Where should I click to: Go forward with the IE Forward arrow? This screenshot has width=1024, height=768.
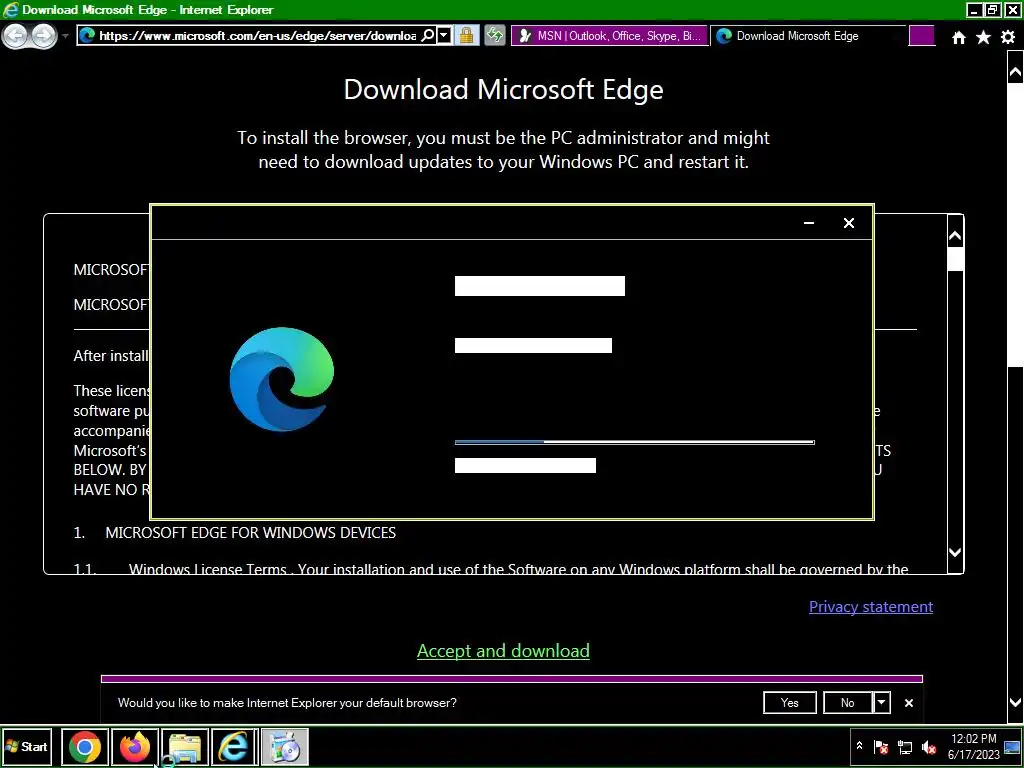click(x=44, y=36)
